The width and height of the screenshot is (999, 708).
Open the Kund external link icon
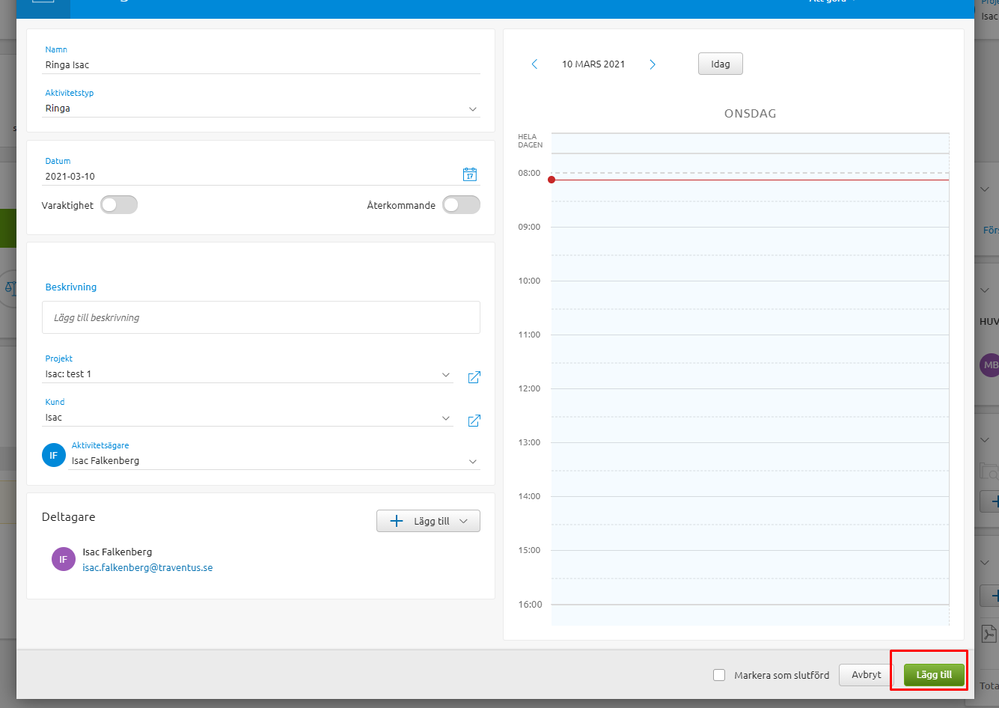click(x=474, y=421)
